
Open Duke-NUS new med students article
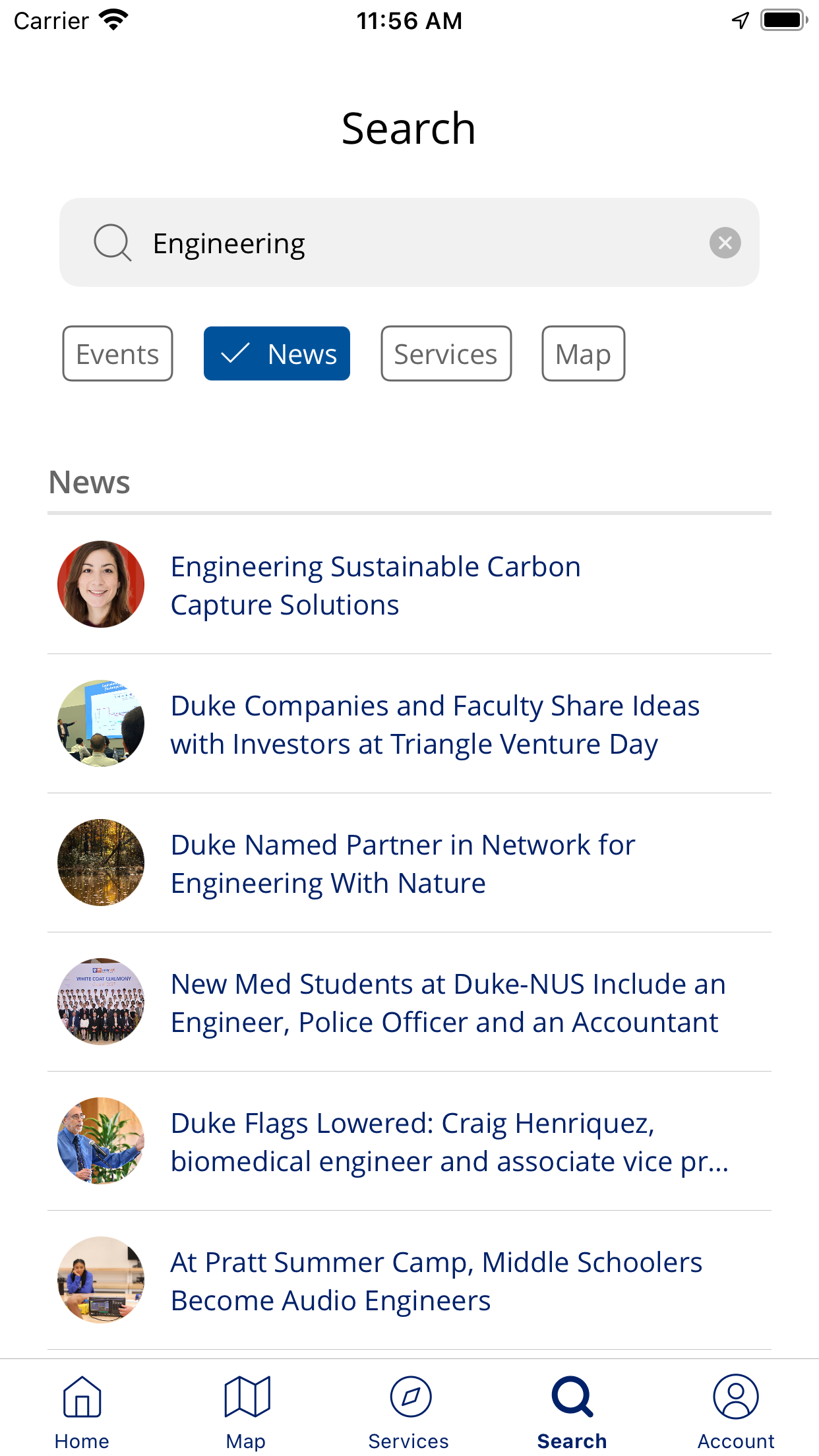(409, 1002)
